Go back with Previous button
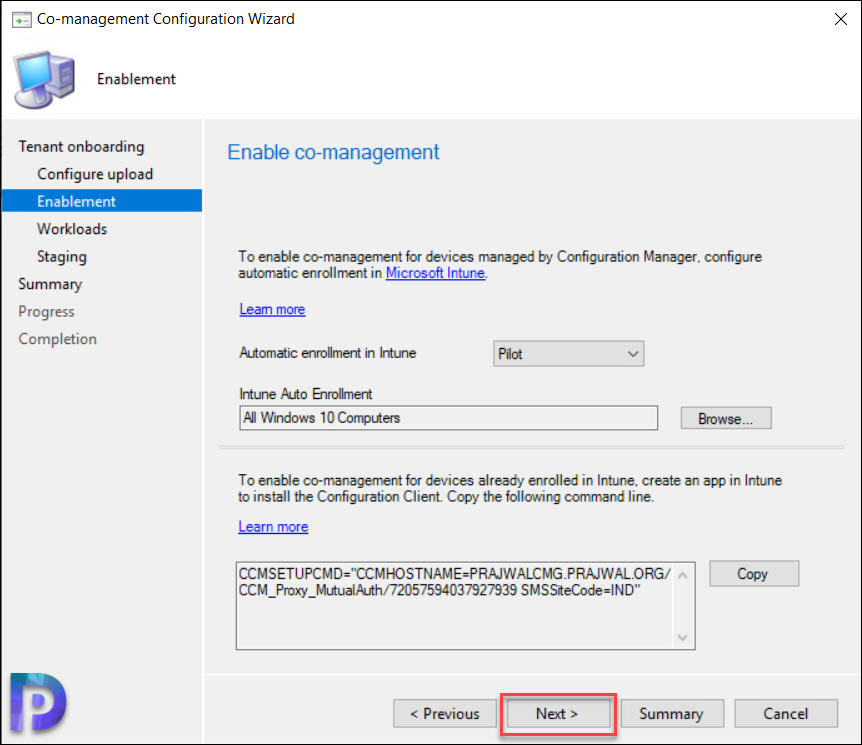The image size is (862, 745). click(445, 714)
